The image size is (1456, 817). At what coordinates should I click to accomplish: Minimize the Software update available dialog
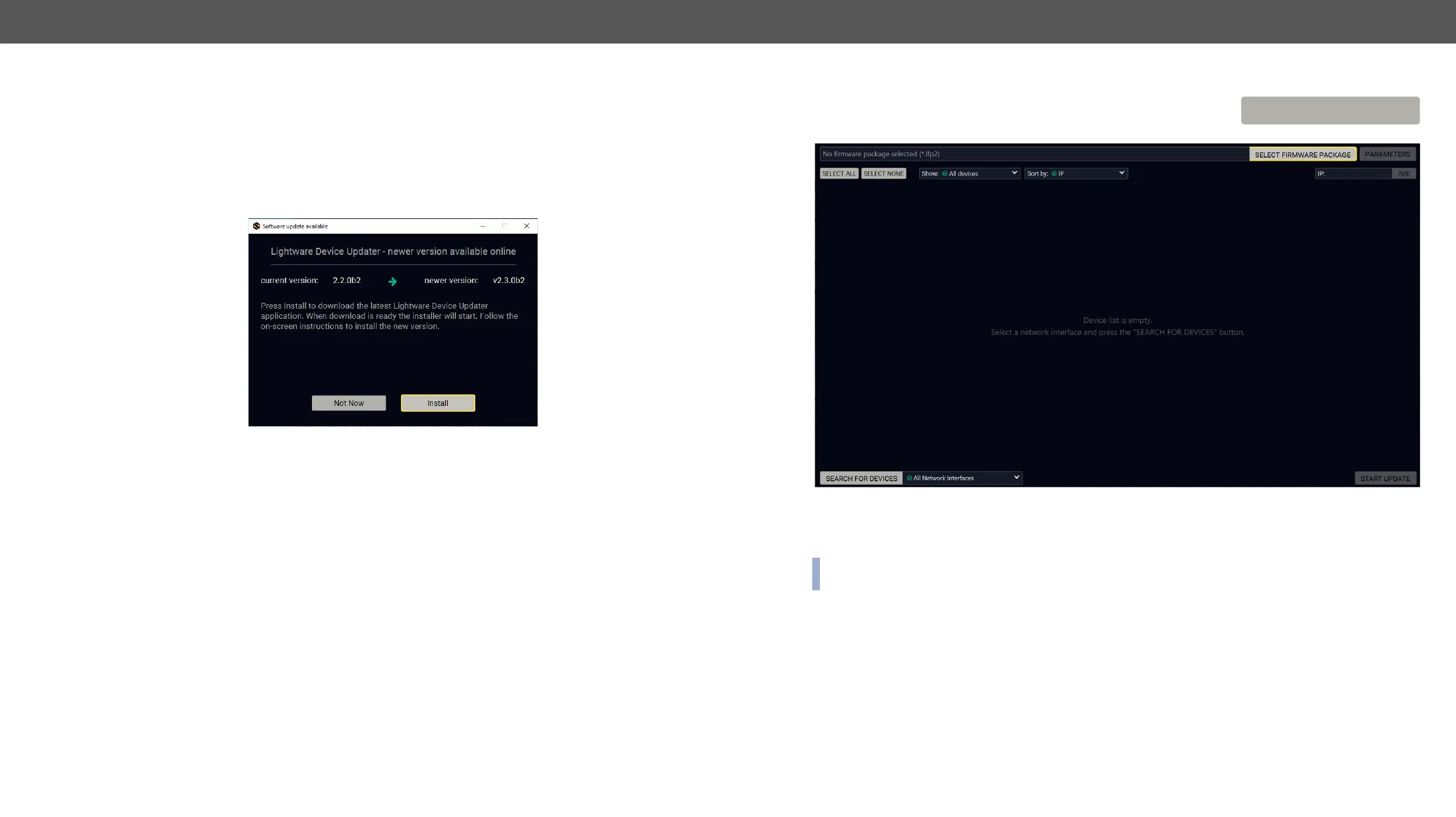[483, 226]
